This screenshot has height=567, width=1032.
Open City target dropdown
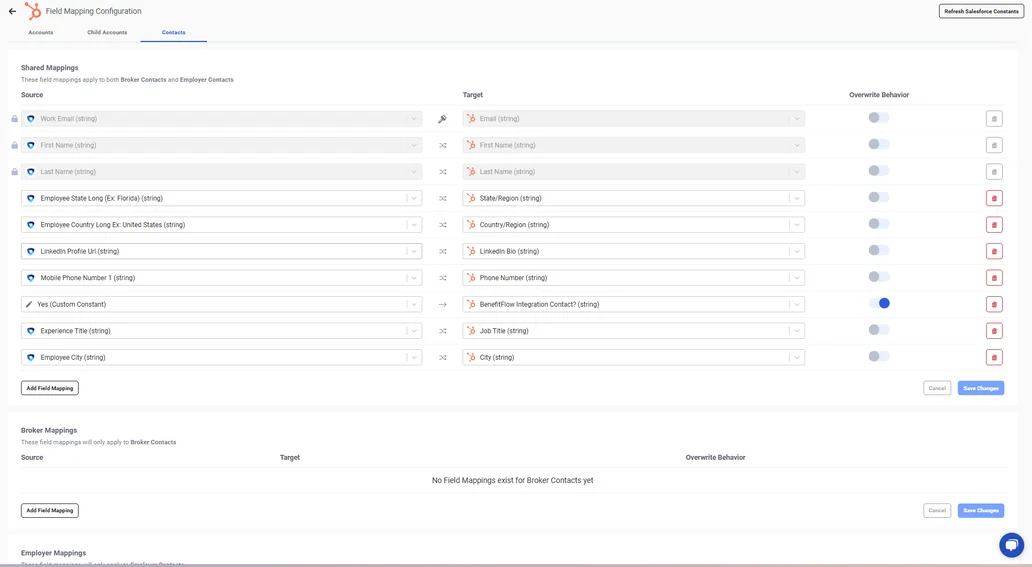633,358
